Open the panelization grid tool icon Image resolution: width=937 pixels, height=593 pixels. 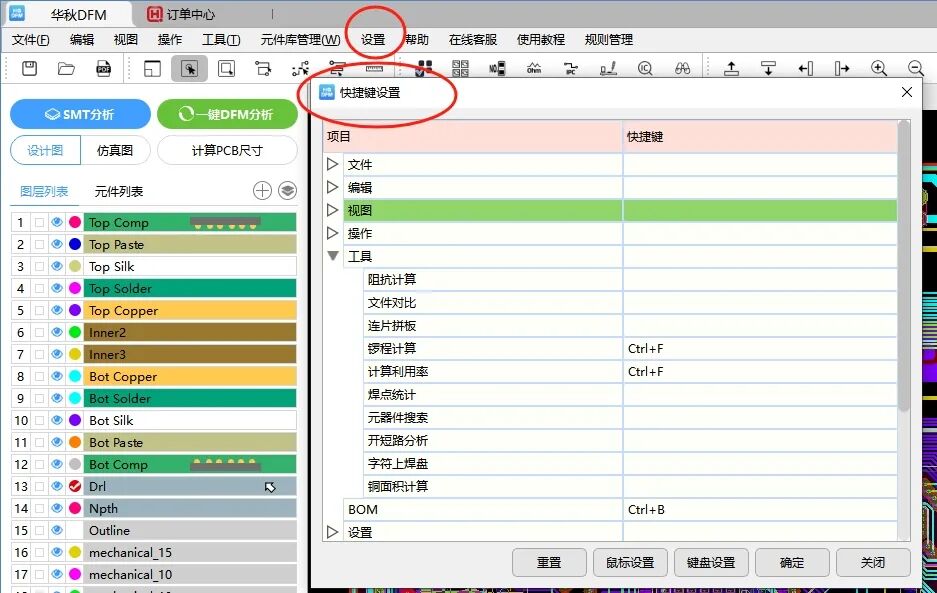(x=460, y=68)
